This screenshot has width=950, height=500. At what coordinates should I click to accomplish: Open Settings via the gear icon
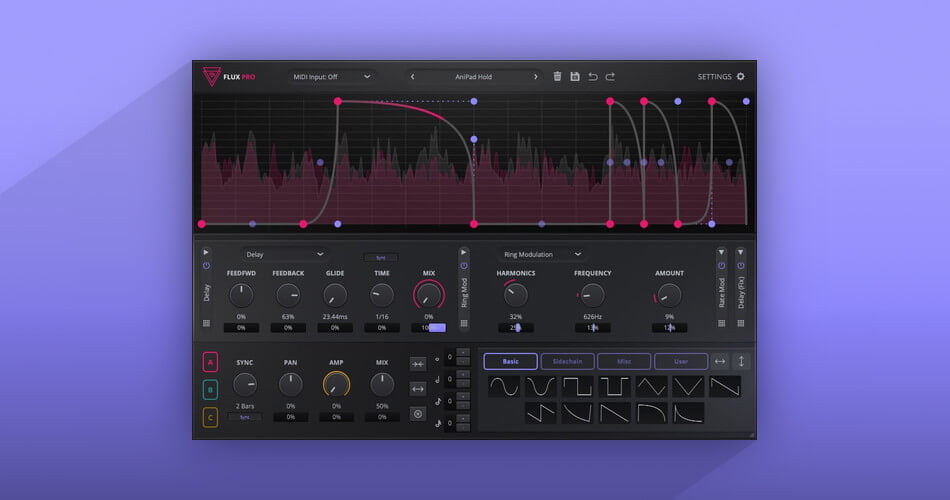[741, 76]
